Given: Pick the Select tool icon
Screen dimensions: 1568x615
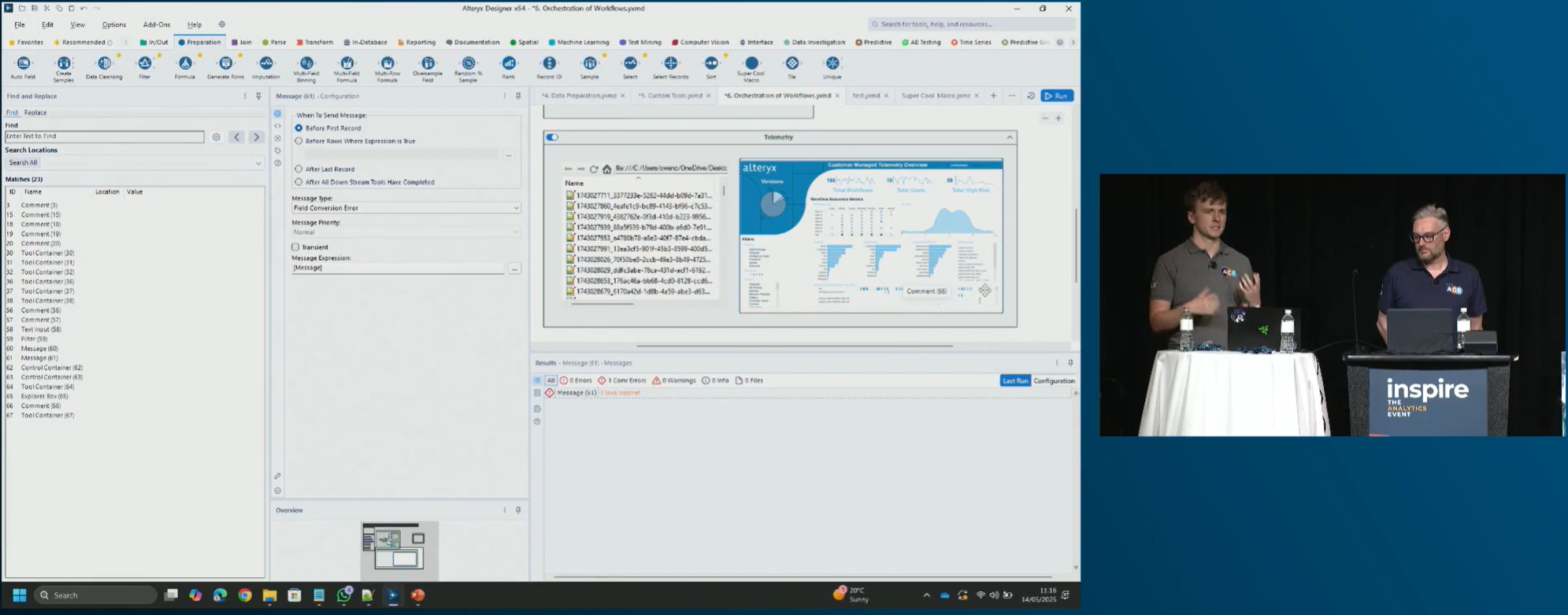Looking at the screenshot, I should (630, 68).
